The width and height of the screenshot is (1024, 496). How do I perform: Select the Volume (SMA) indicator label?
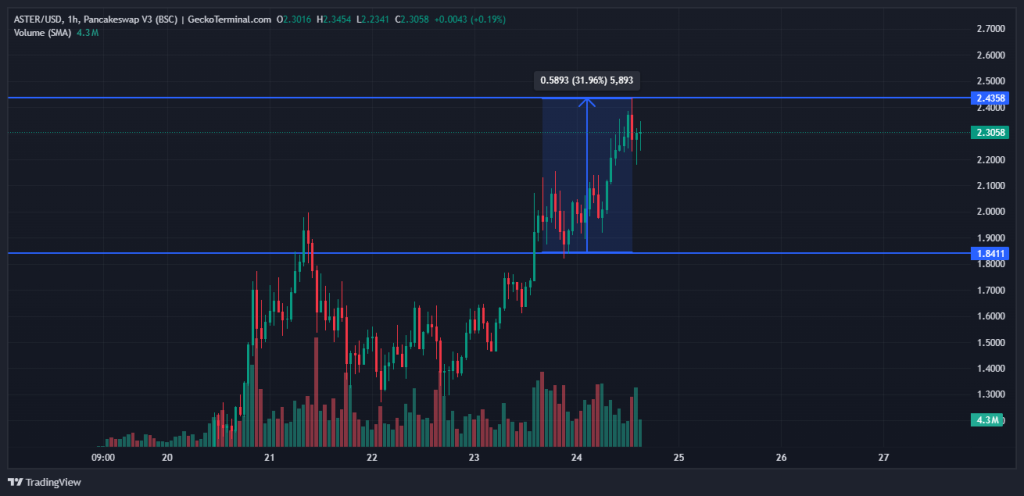(44, 32)
